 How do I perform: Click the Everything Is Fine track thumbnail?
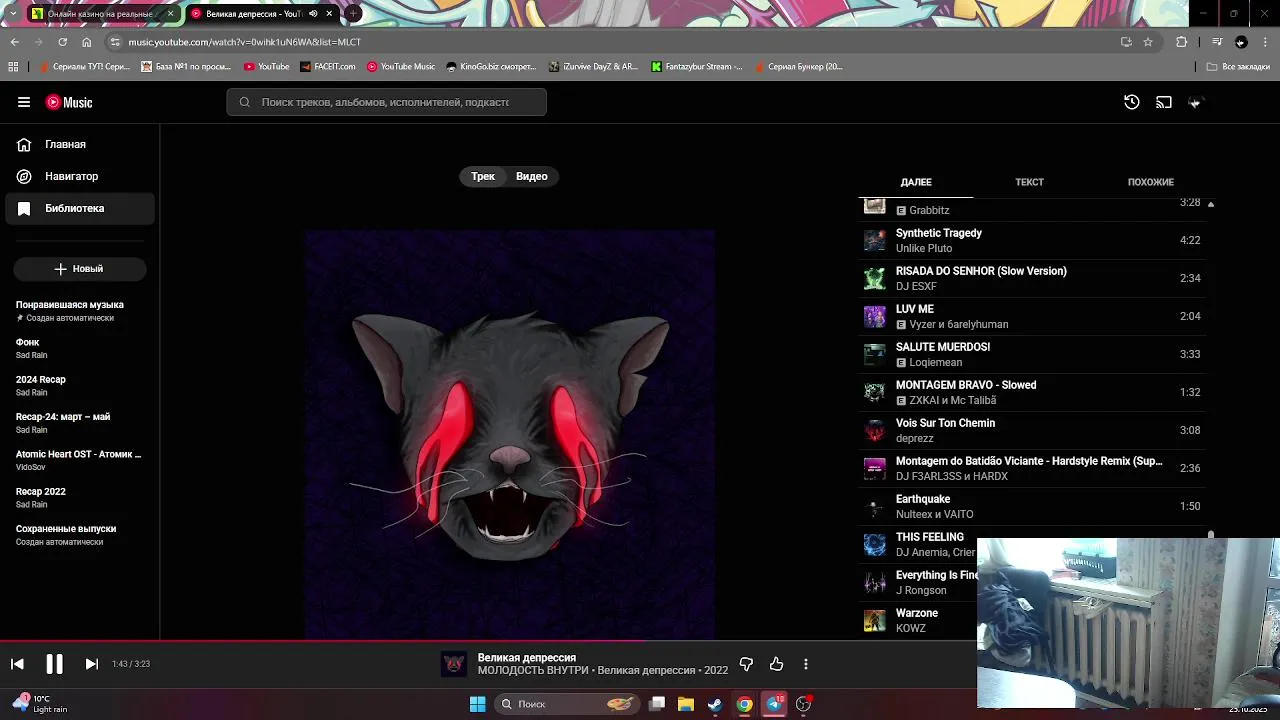click(875, 582)
